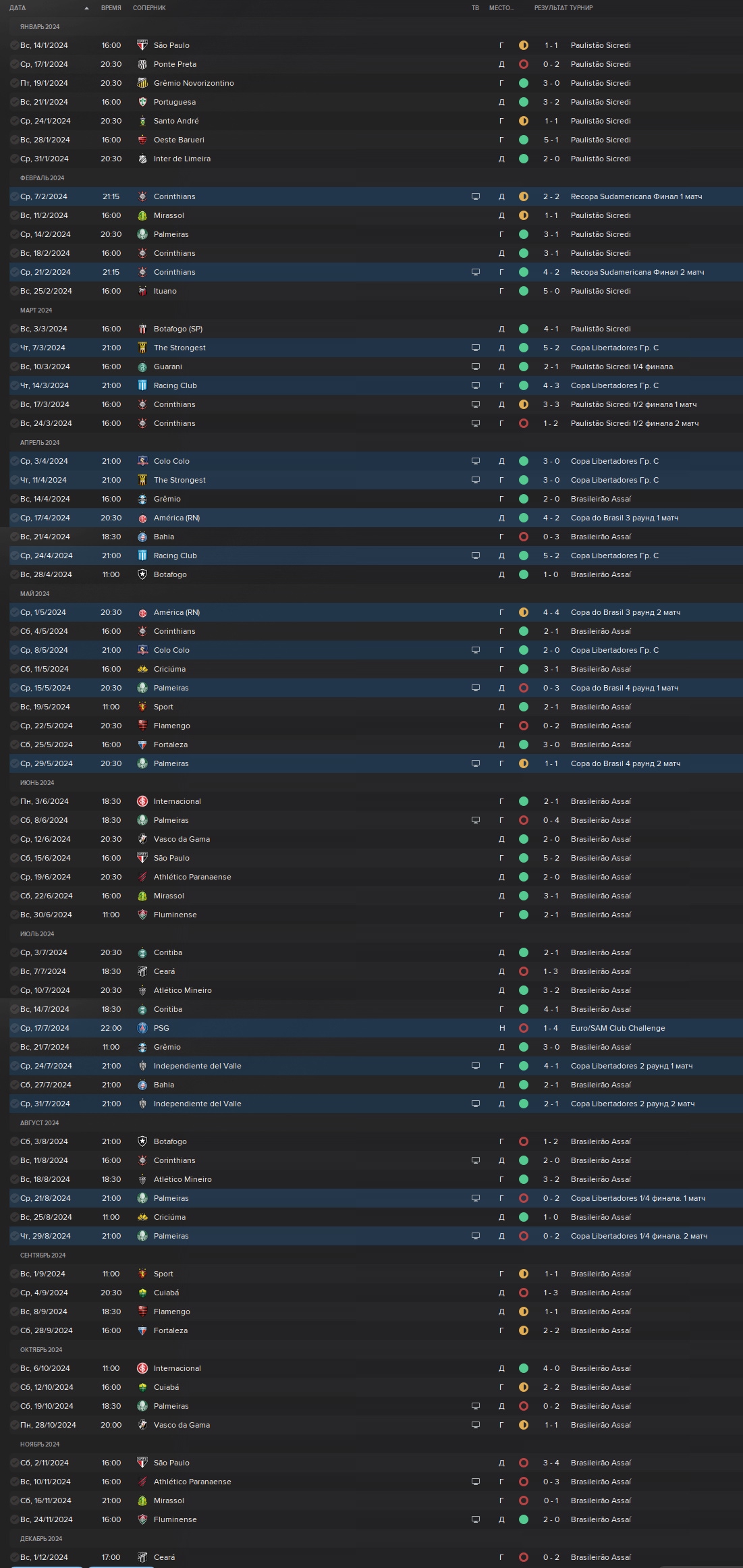Sort by the ВРЕМЯ column header
Image resolution: width=743 pixels, height=1568 pixels.
(x=111, y=8)
